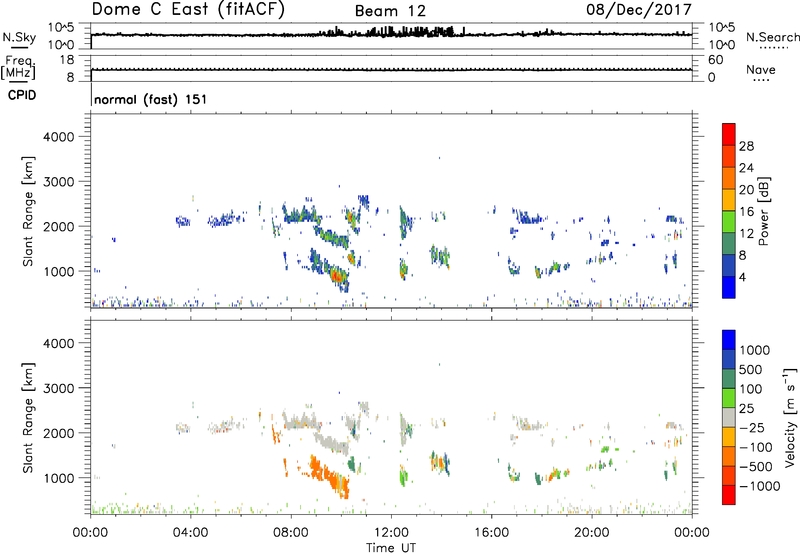The image size is (800, 554).
Task: Select the "Beam 12" header label
Action: tap(390, 11)
